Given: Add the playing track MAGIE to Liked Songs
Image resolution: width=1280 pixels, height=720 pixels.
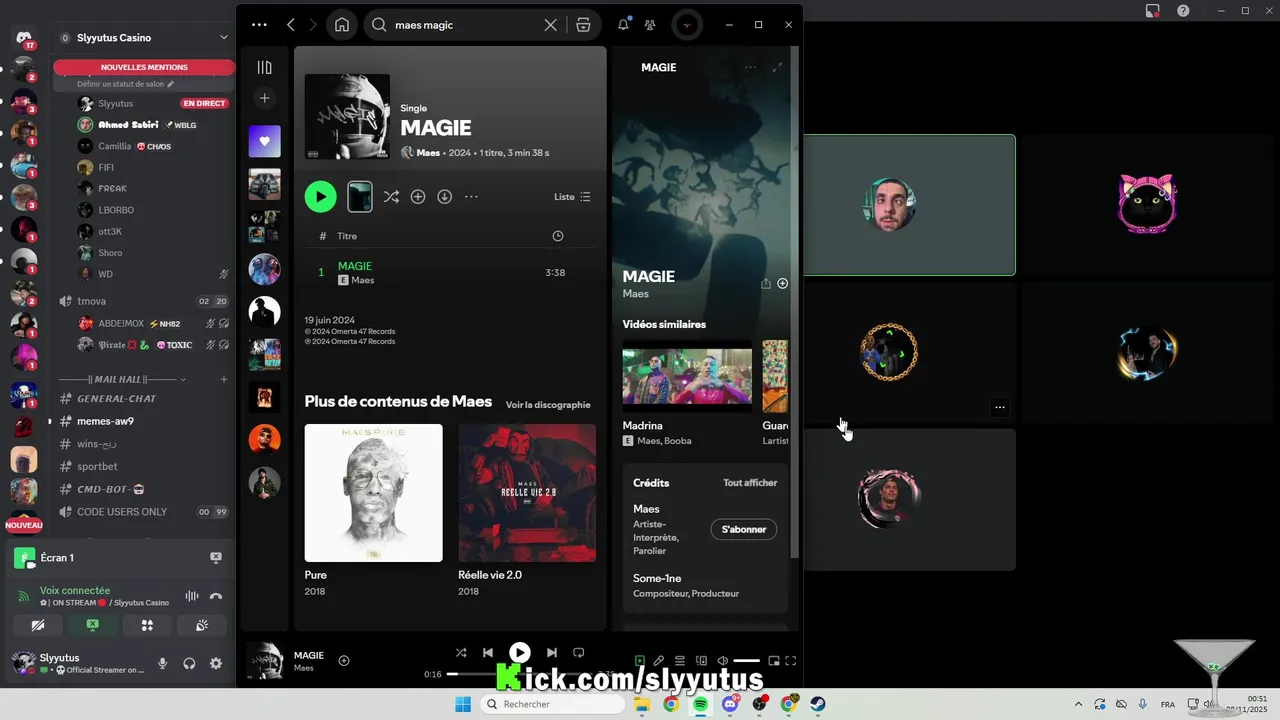Looking at the screenshot, I should click(x=344, y=661).
